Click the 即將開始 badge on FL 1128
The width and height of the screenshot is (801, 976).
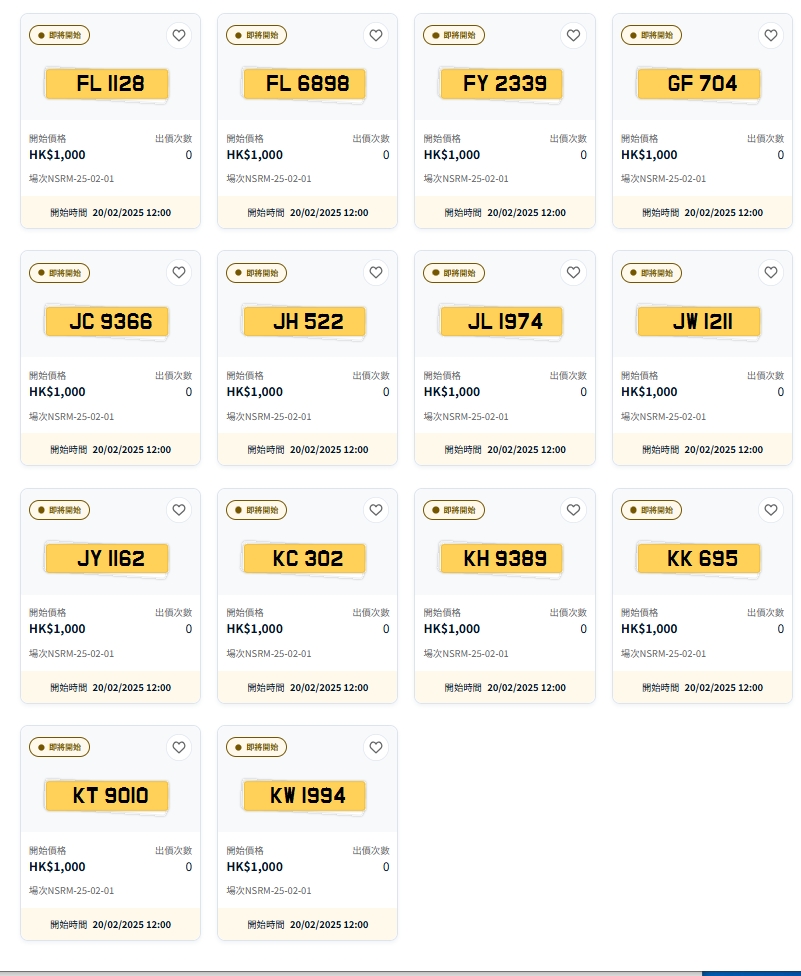pos(60,35)
